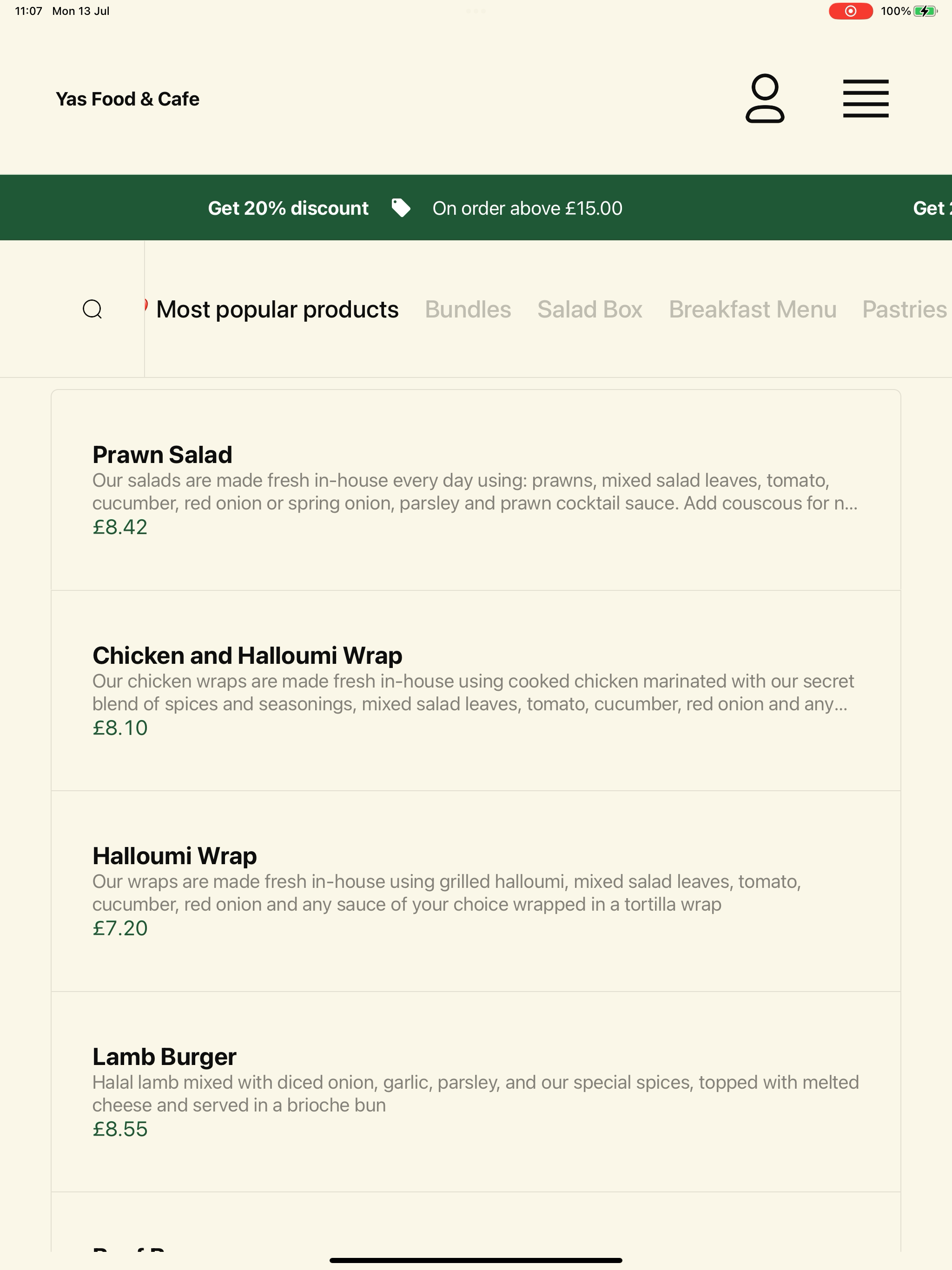The height and width of the screenshot is (1270, 952).
Task: Tap the Halloumi Wrap description text
Action: 447,893
